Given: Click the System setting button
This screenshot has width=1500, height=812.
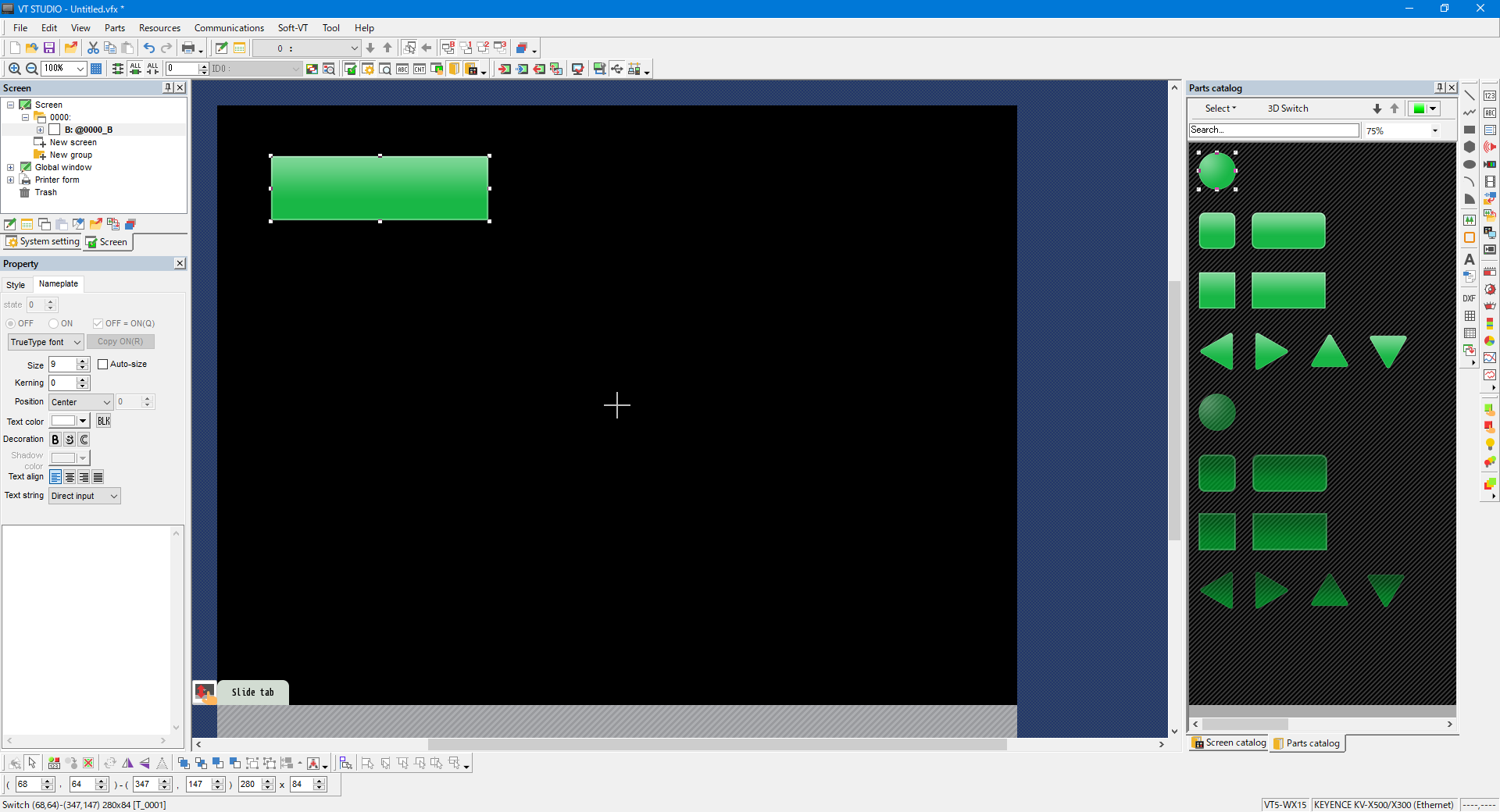Looking at the screenshot, I should [43, 242].
